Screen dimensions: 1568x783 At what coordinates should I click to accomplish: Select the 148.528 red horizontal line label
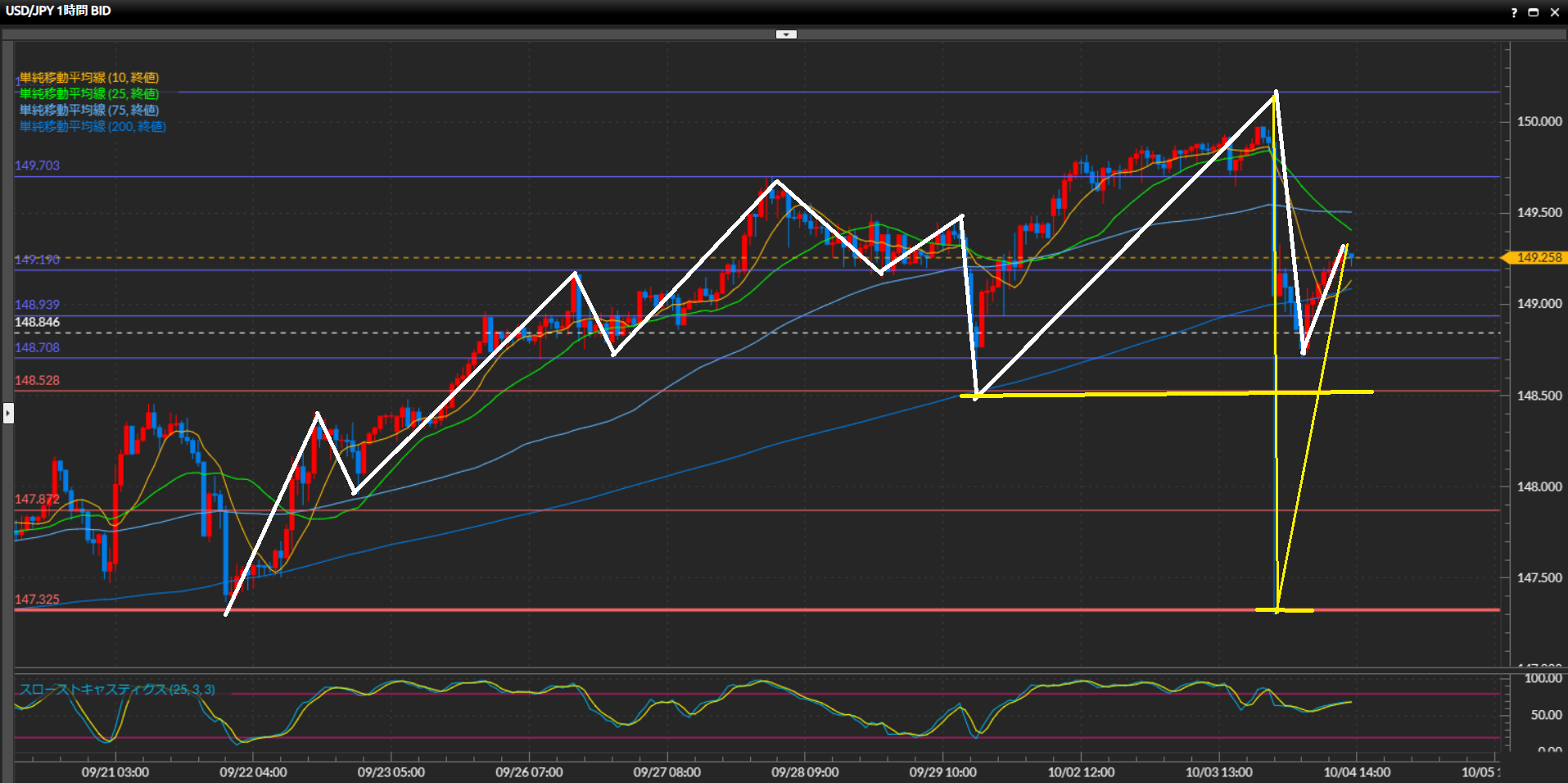click(x=37, y=381)
